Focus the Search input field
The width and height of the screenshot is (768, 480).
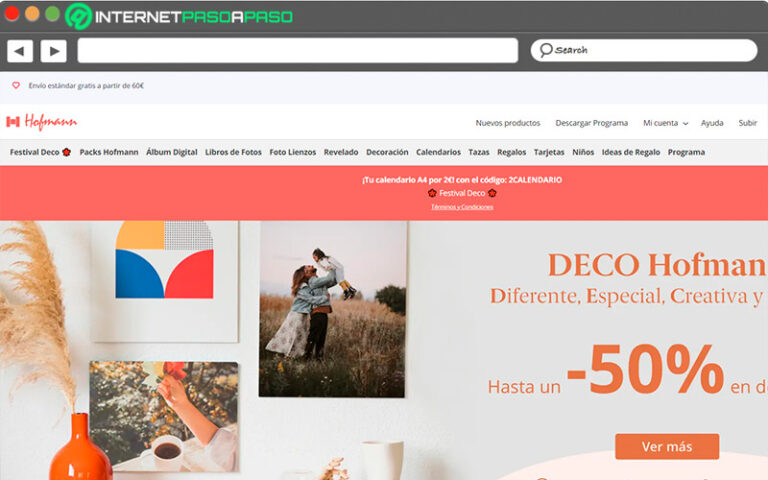[644, 50]
